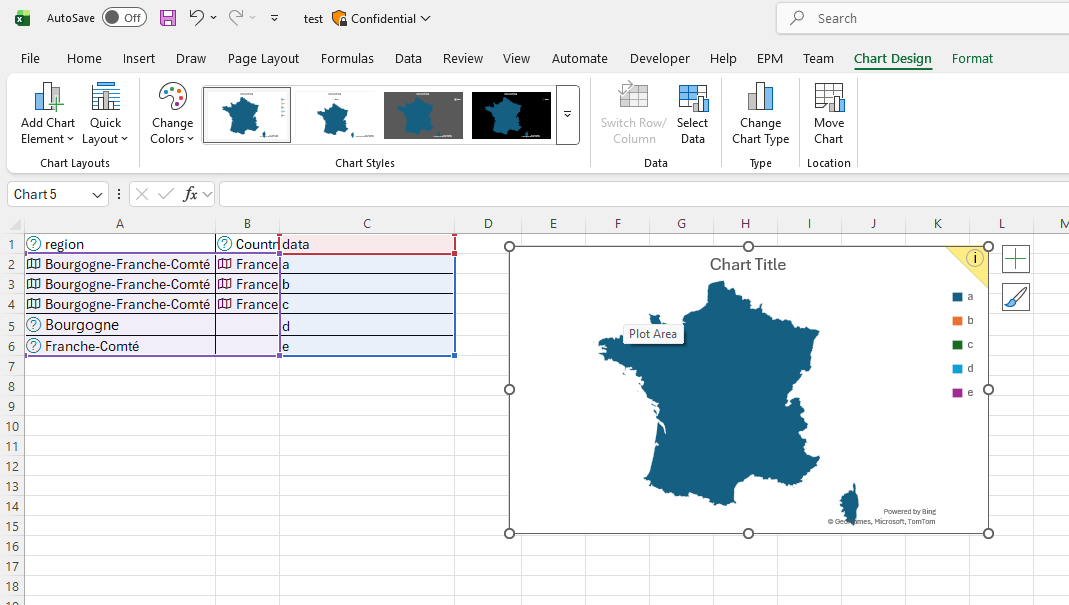1069x605 pixels.
Task: Click question mark icon beside Bourgogne
Action: (x=33, y=325)
